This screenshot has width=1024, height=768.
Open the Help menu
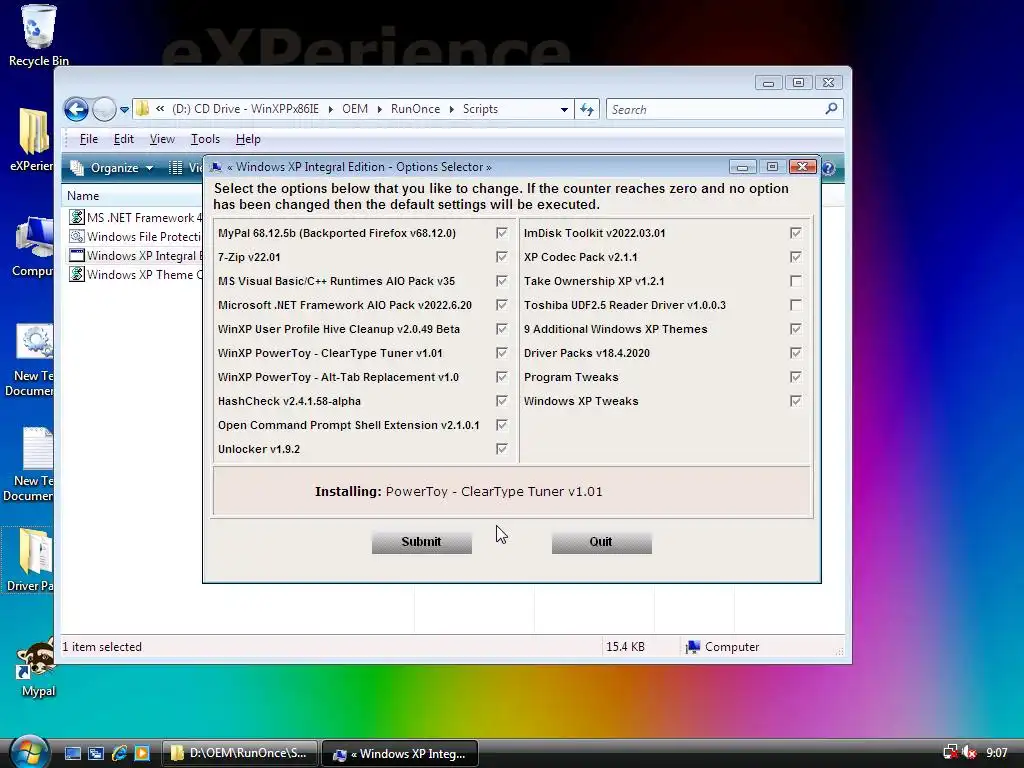tap(248, 139)
